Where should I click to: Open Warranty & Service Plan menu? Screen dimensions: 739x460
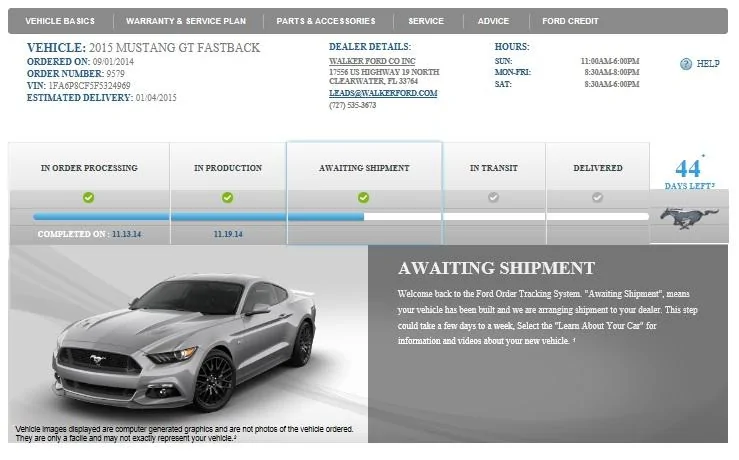click(186, 21)
